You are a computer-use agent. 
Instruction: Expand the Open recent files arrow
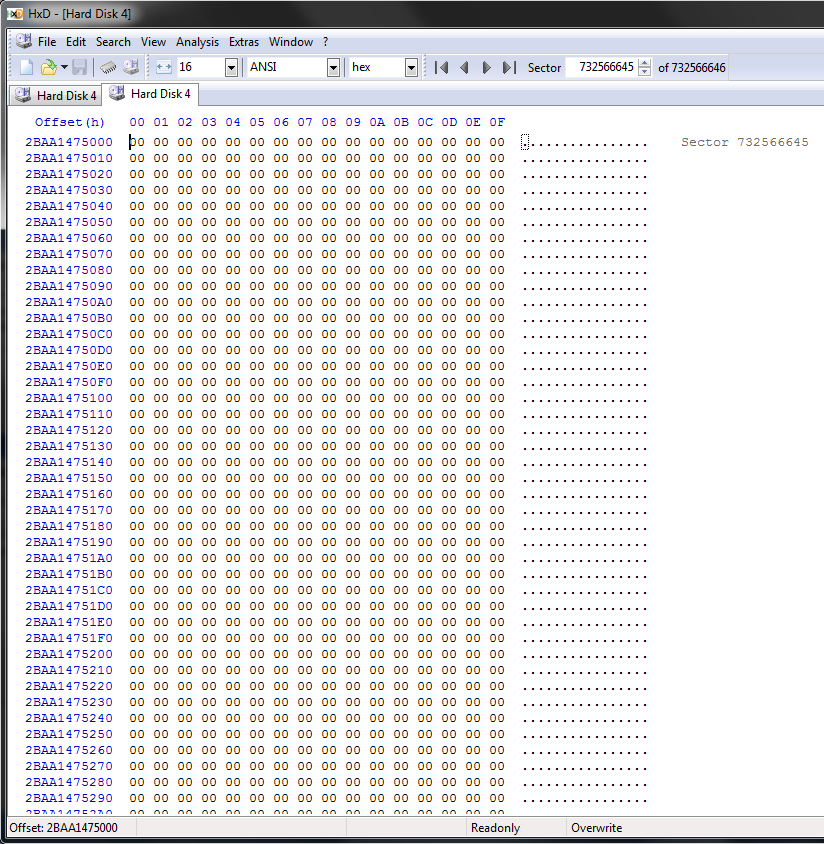64,67
